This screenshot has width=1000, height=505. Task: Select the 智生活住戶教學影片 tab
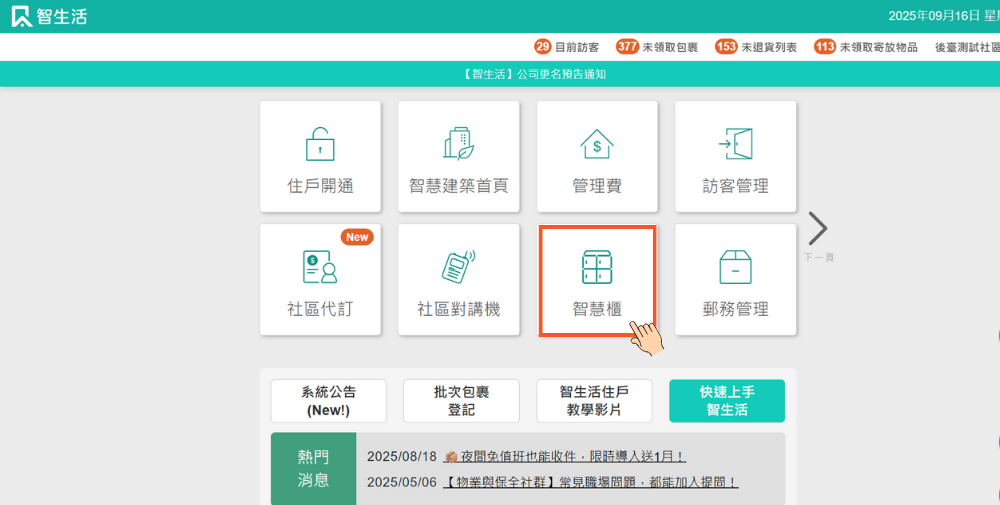[594, 401]
